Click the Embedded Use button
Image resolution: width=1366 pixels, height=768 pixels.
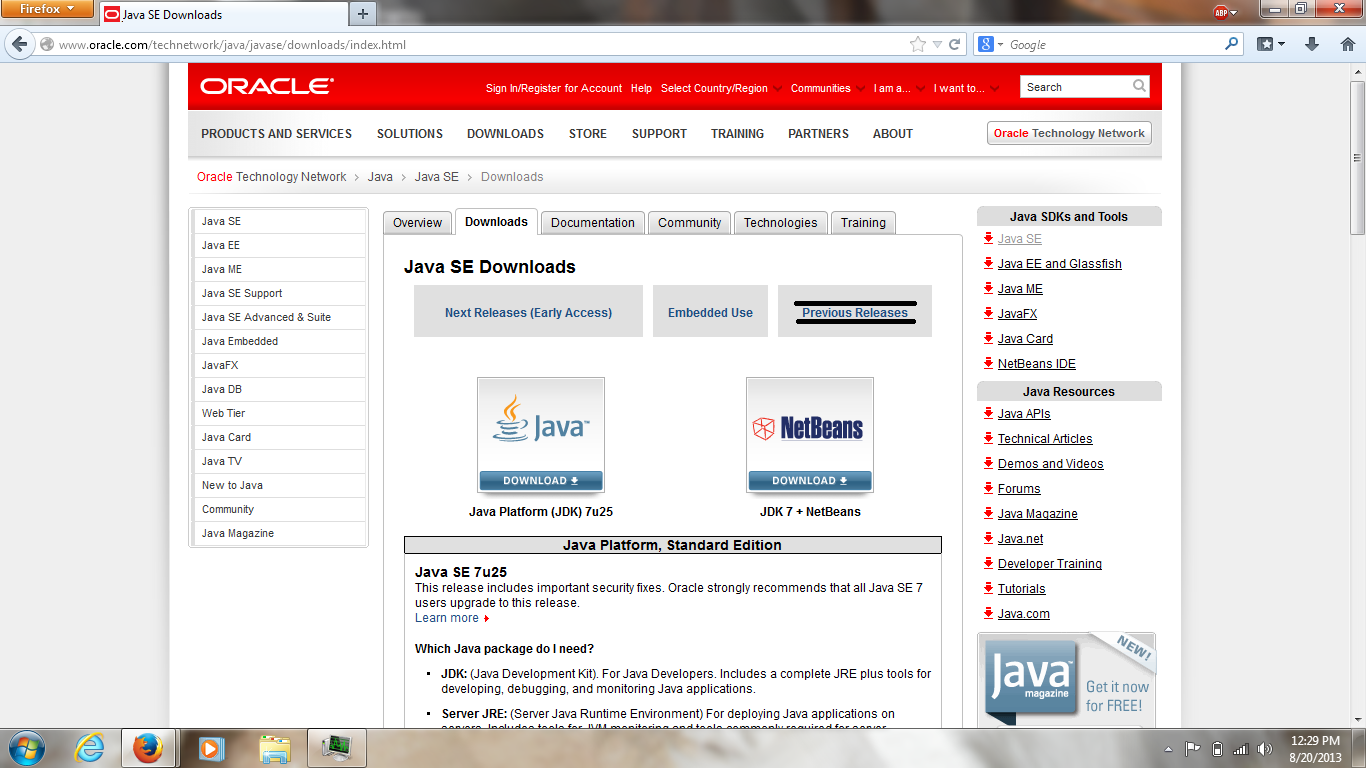point(710,312)
